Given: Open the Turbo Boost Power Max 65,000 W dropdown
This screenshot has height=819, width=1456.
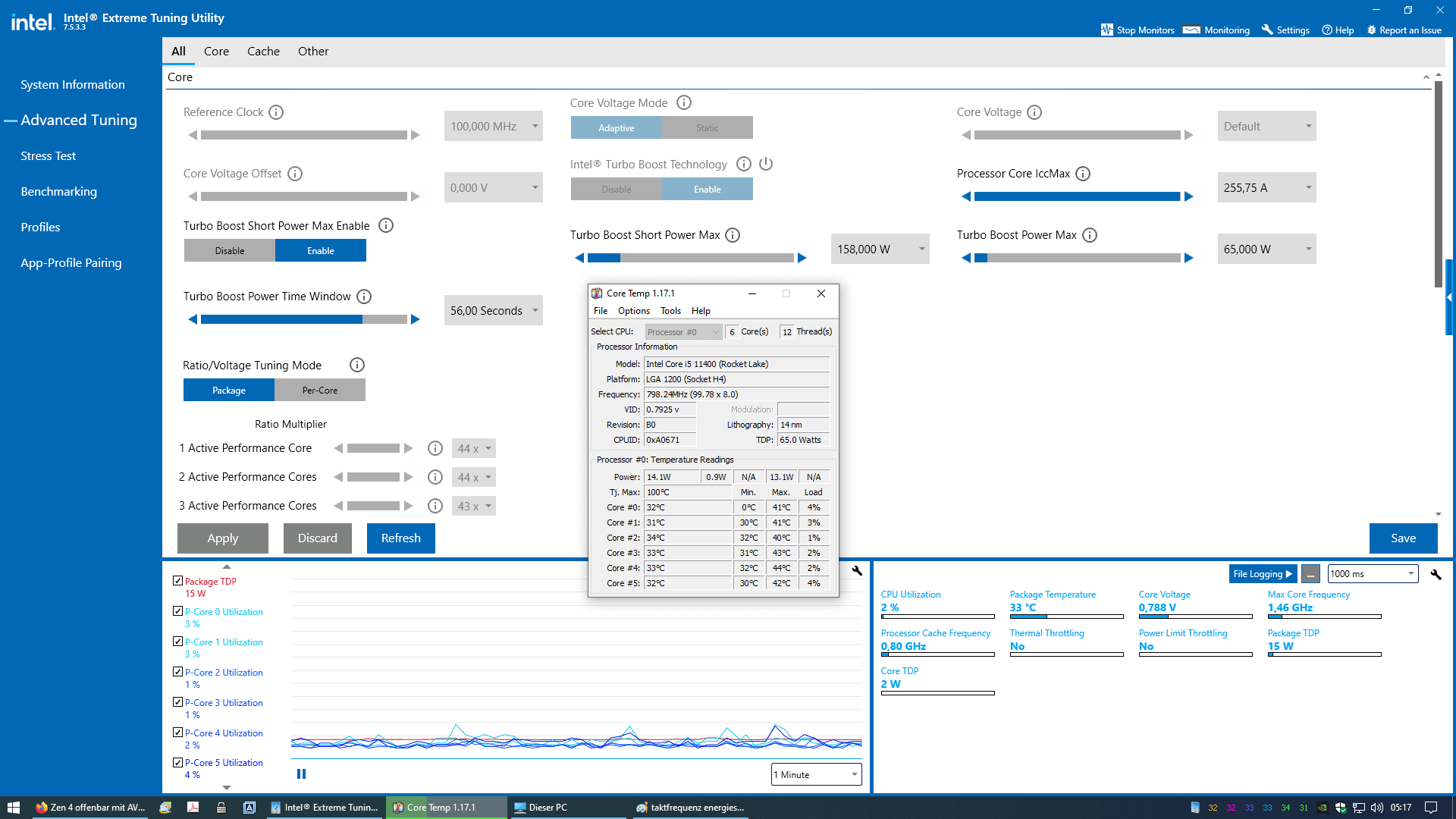Looking at the screenshot, I should tap(1266, 249).
